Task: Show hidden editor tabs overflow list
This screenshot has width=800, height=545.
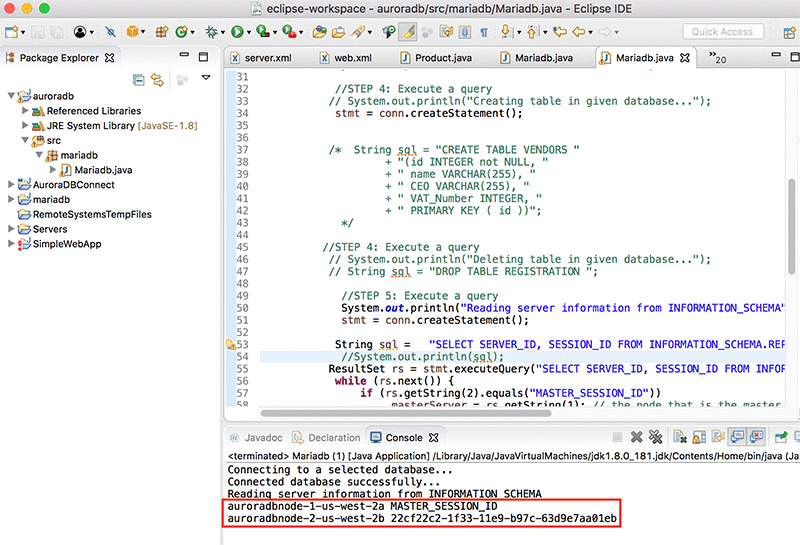Action: pyautogui.click(x=718, y=59)
